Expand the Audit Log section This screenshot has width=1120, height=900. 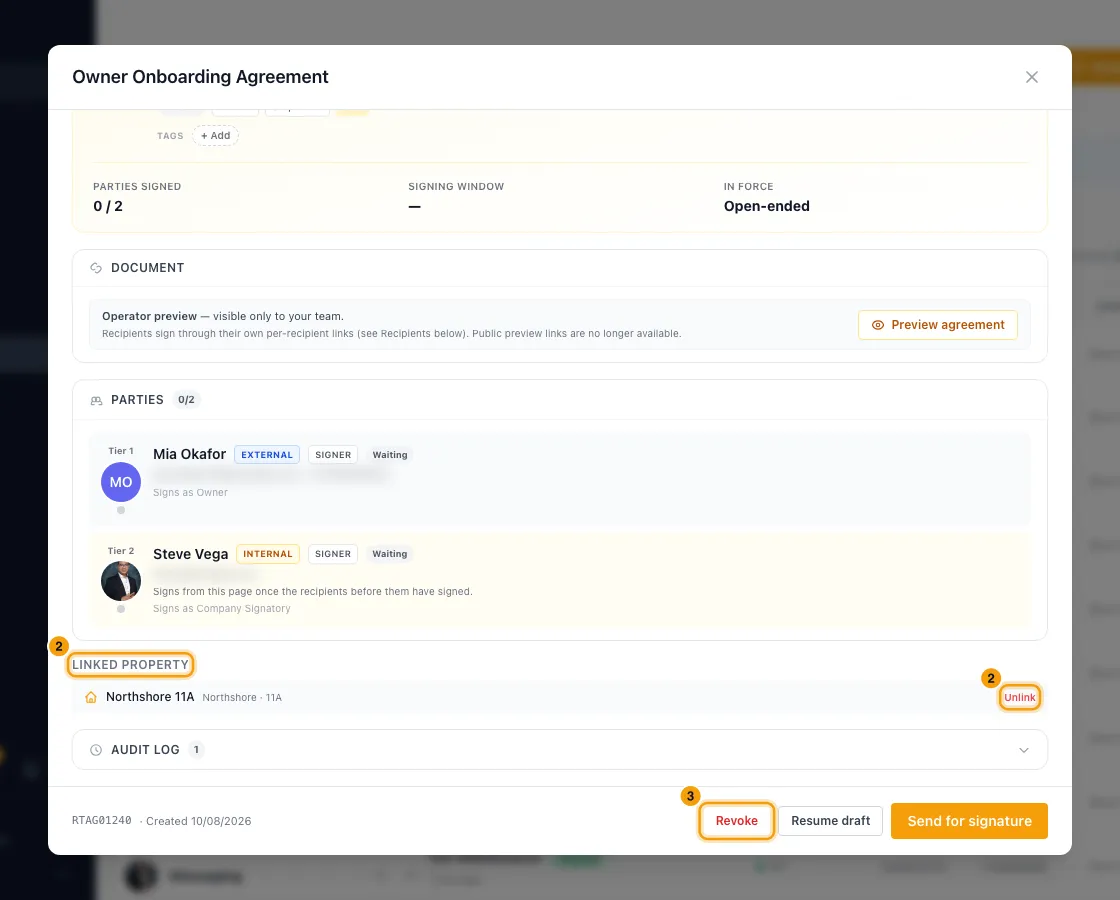[x=560, y=750]
